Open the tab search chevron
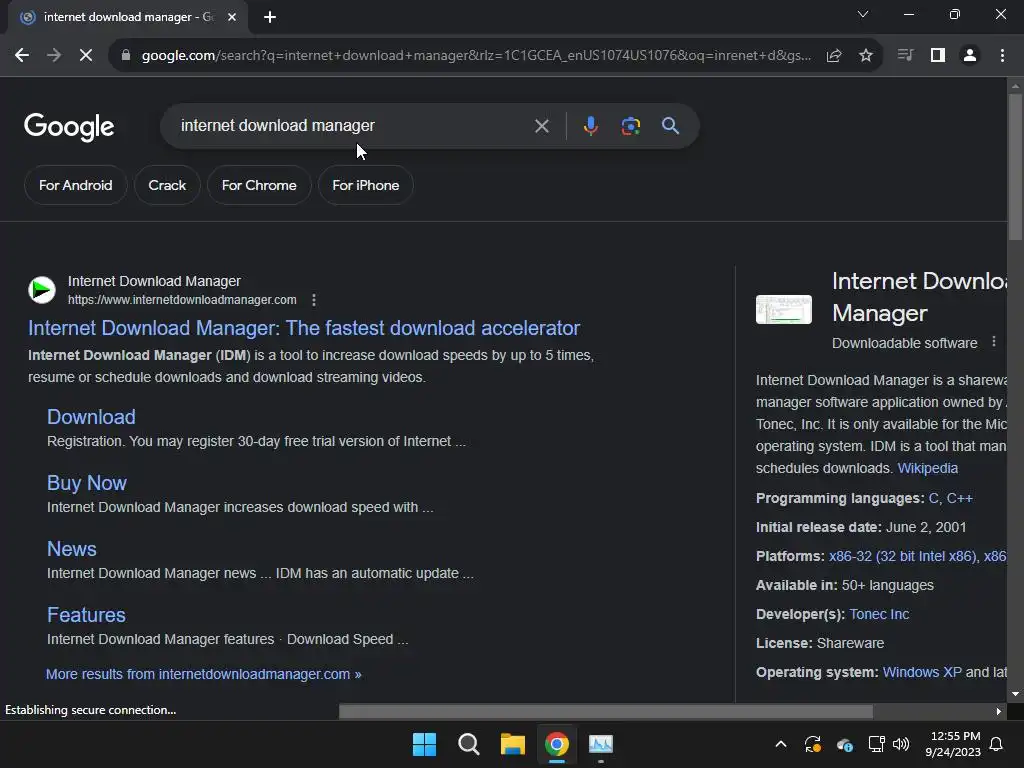Image resolution: width=1024 pixels, height=768 pixels. (x=863, y=14)
